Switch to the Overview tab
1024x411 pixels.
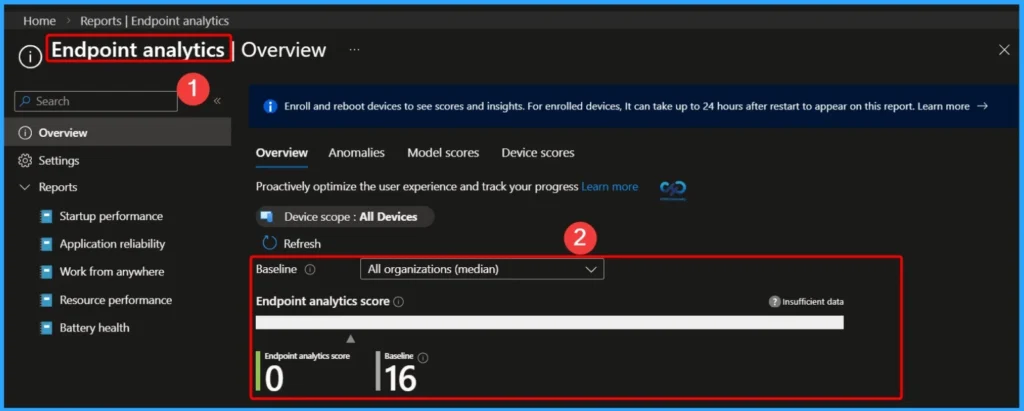point(281,153)
